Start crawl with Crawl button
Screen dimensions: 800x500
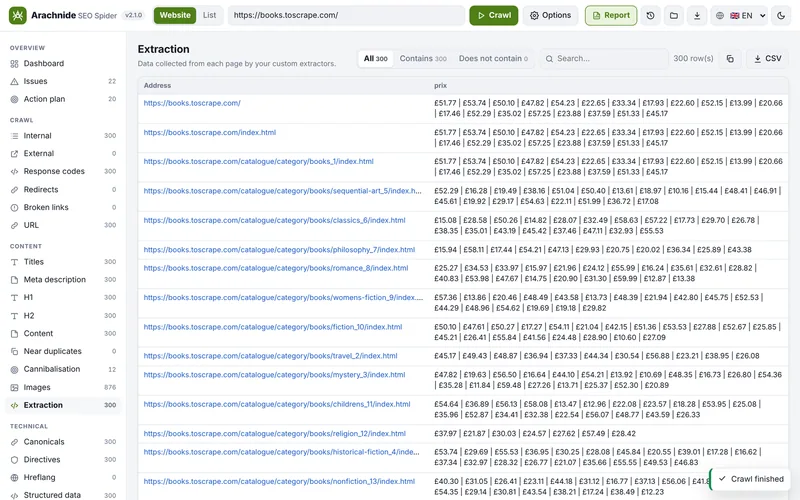point(494,15)
